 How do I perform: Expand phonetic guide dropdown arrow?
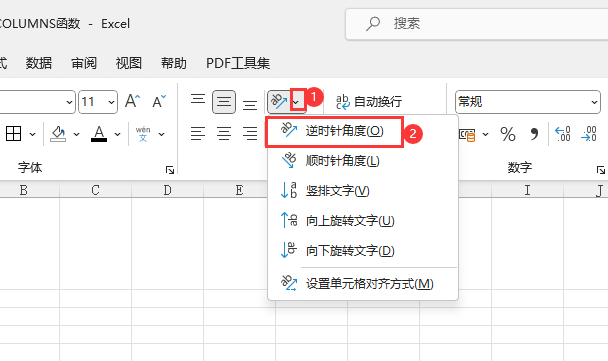click(x=162, y=134)
